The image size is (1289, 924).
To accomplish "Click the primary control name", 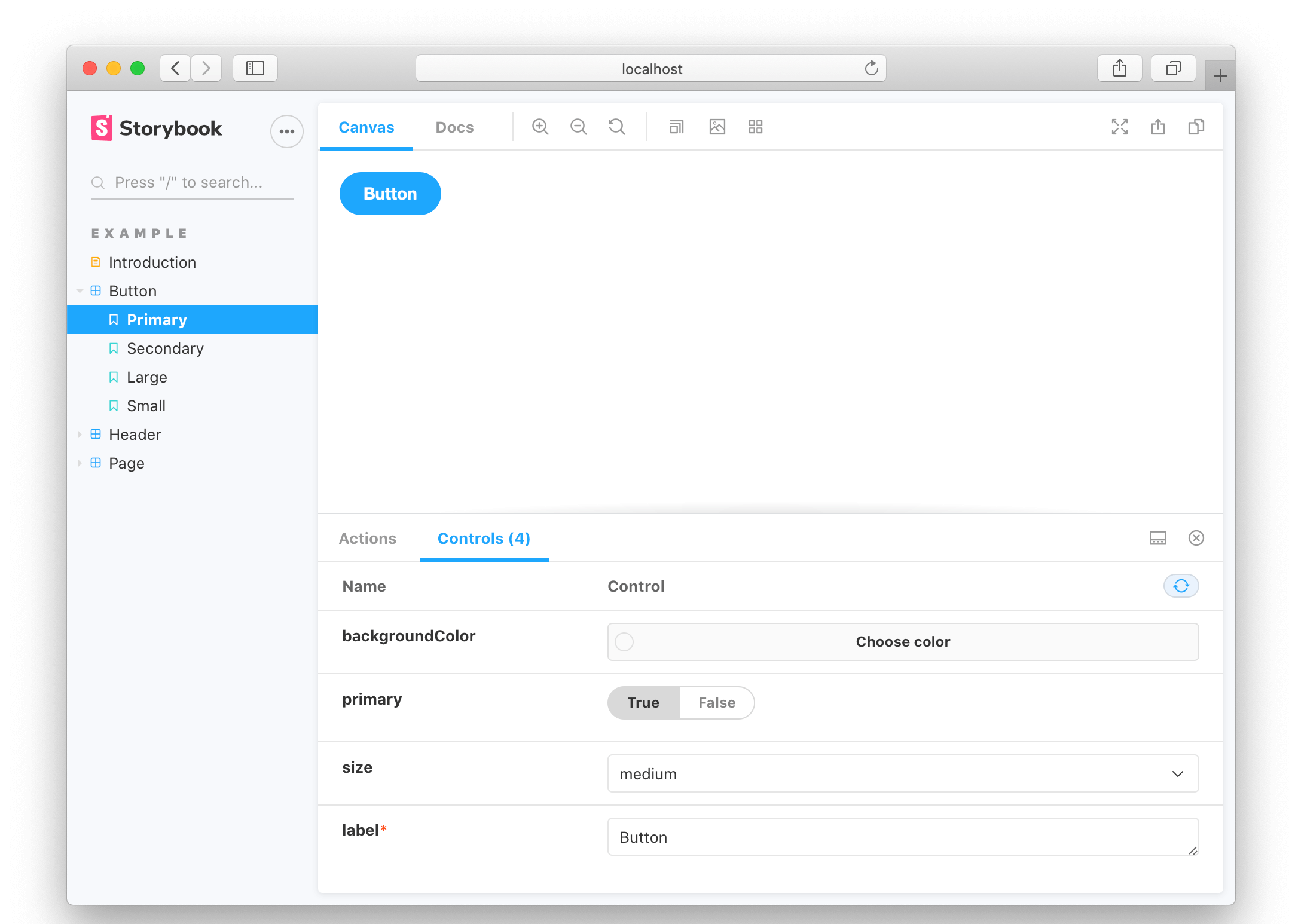I will (x=372, y=699).
